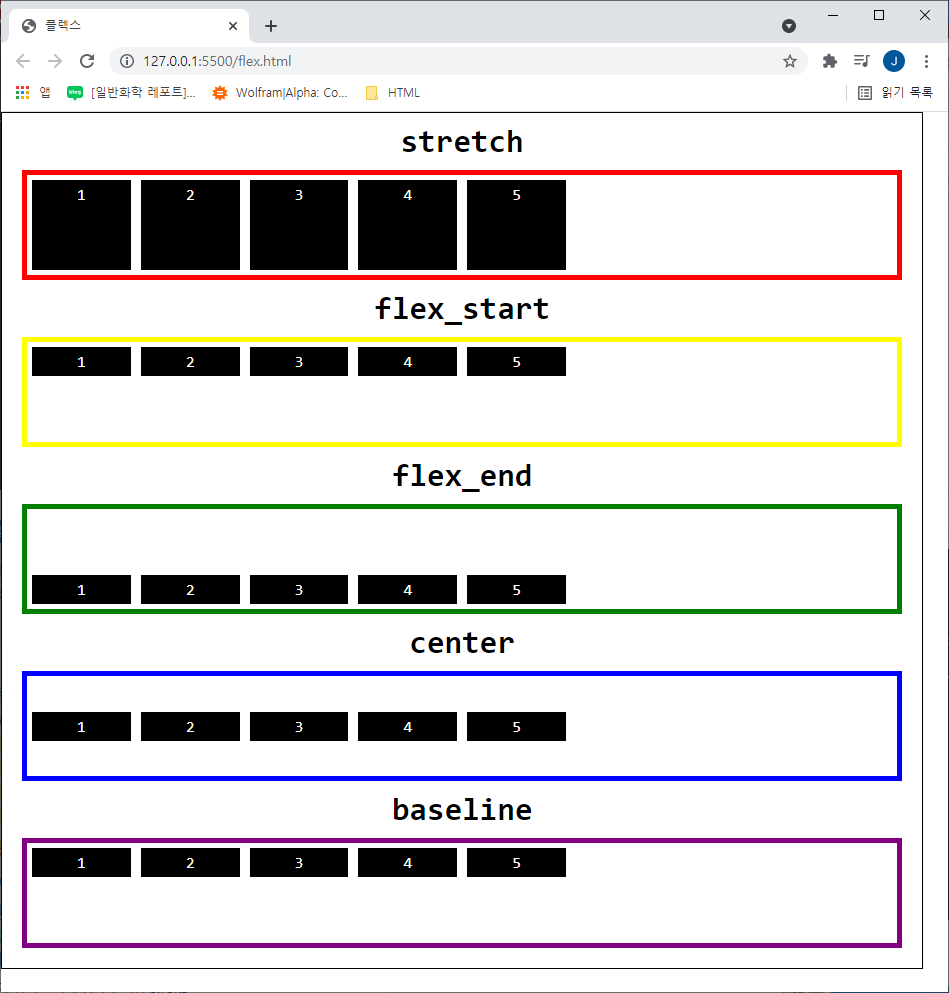Click the flex_start heading
This screenshot has height=993, width=949.
(x=462, y=309)
